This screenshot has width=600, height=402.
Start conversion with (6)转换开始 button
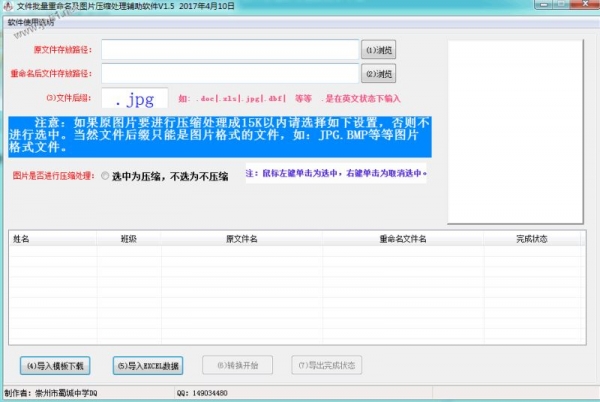pos(236,365)
